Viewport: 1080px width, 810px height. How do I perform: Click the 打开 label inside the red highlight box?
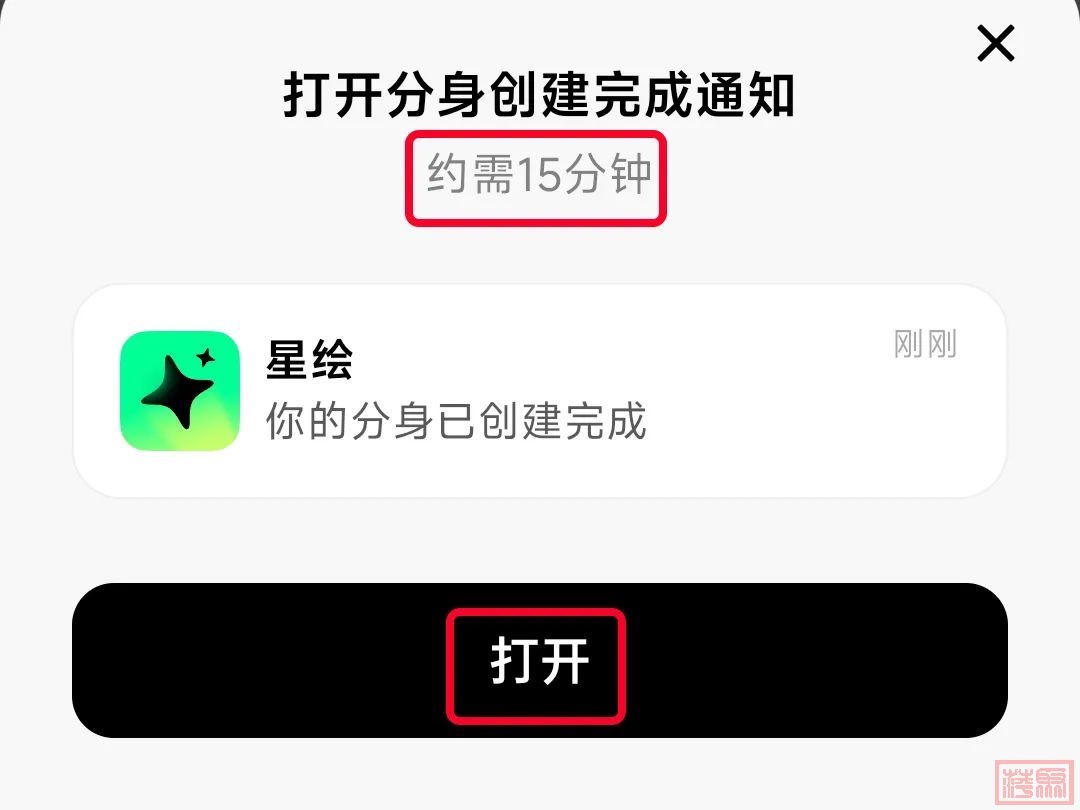coord(540,661)
